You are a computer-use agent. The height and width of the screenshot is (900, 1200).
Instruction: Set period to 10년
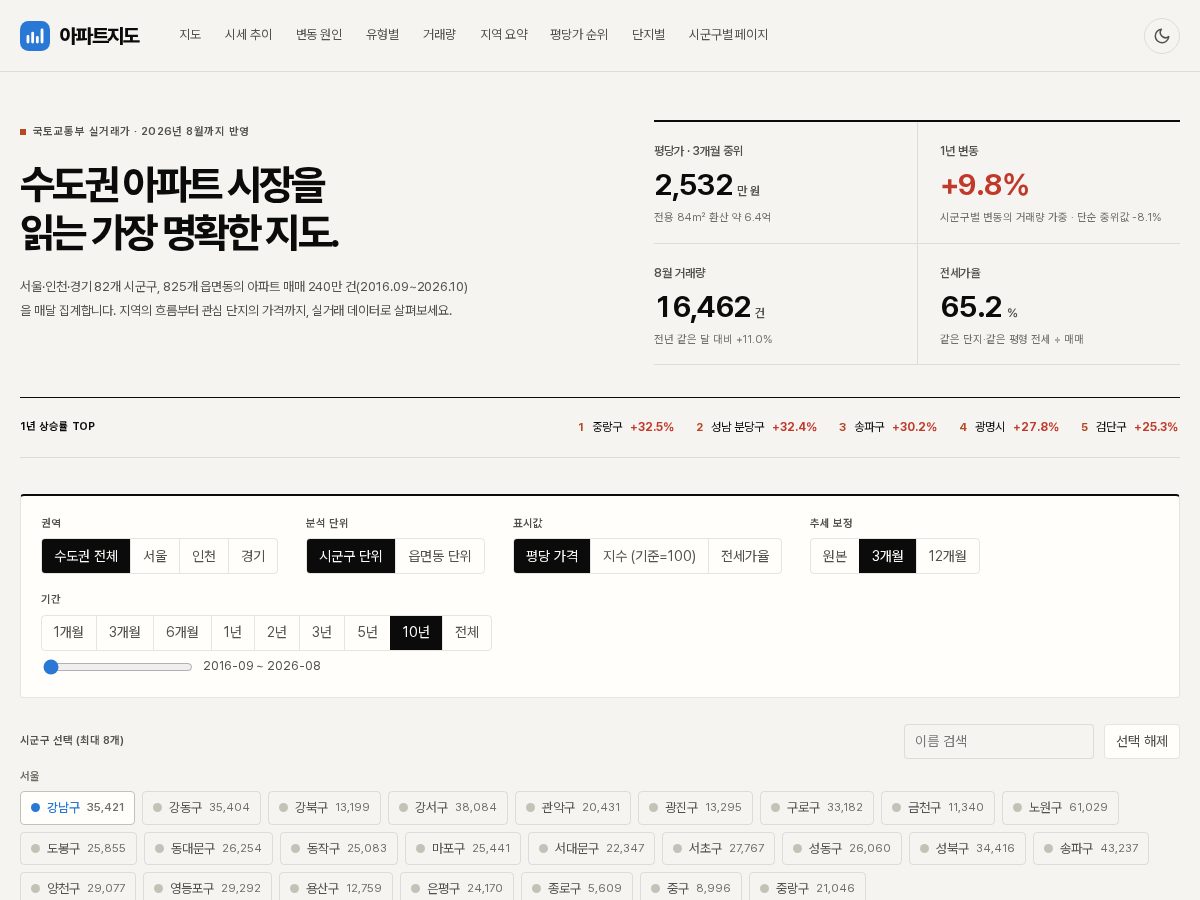[416, 633]
